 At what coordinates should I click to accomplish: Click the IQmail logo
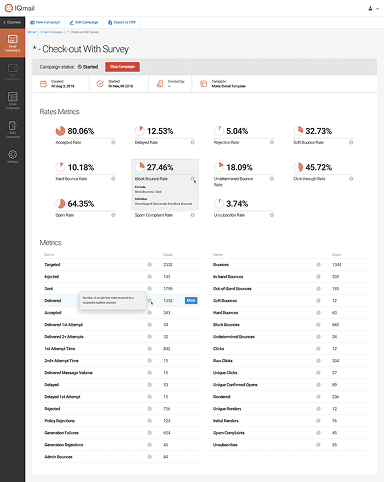(x=19, y=8)
